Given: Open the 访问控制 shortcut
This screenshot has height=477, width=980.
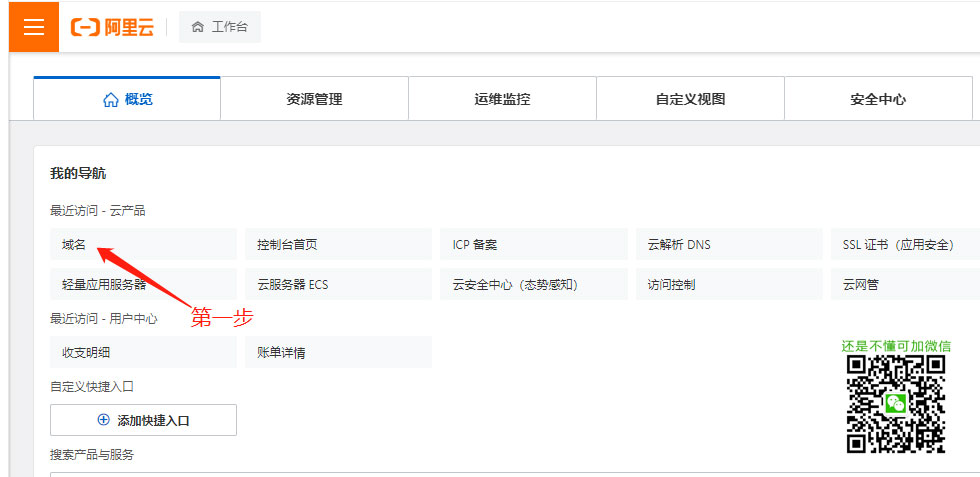Looking at the screenshot, I should pos(729,284).
